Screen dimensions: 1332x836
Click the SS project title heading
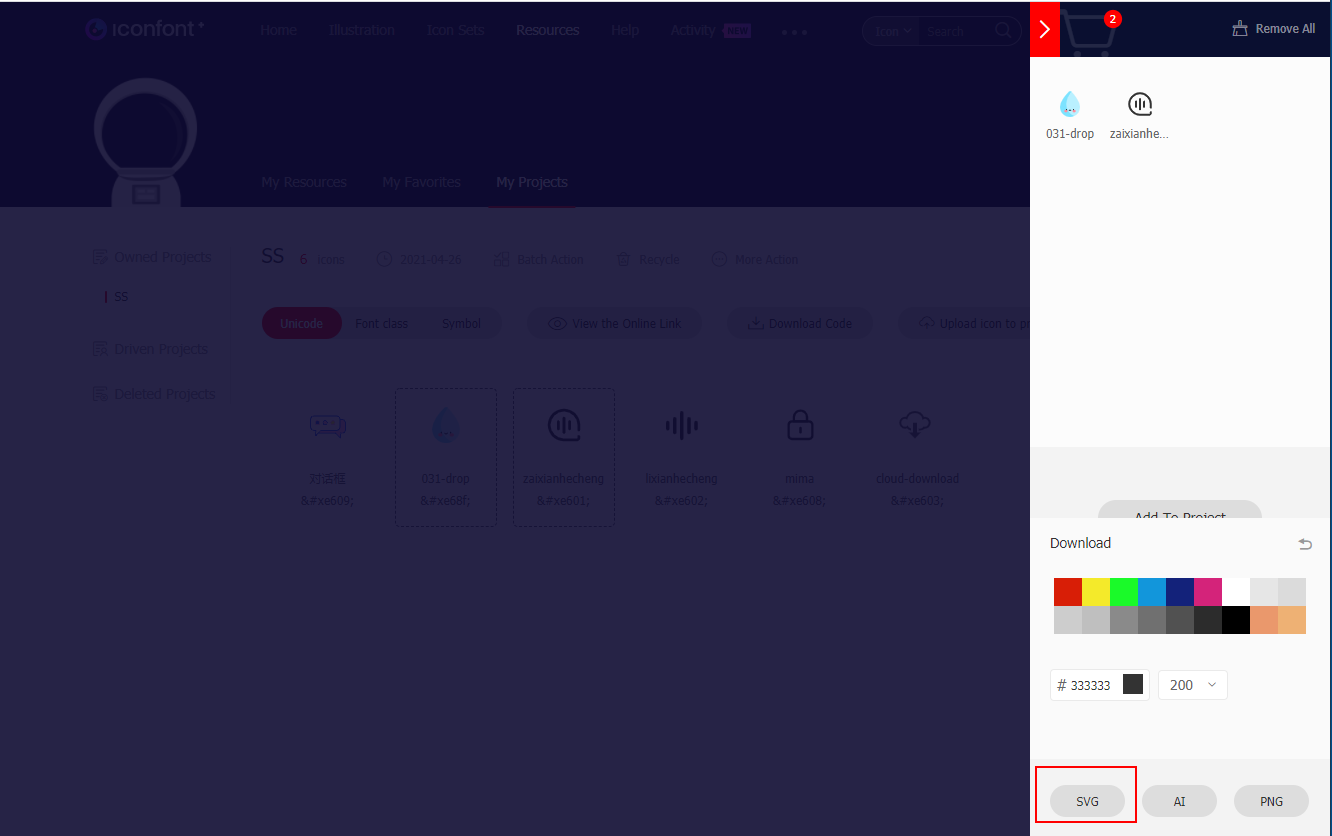click(273, 256)
